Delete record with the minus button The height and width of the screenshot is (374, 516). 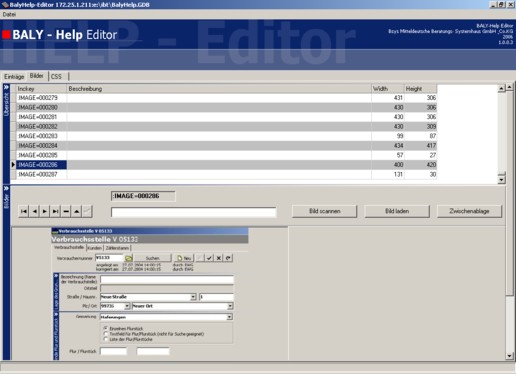point(66,211)
